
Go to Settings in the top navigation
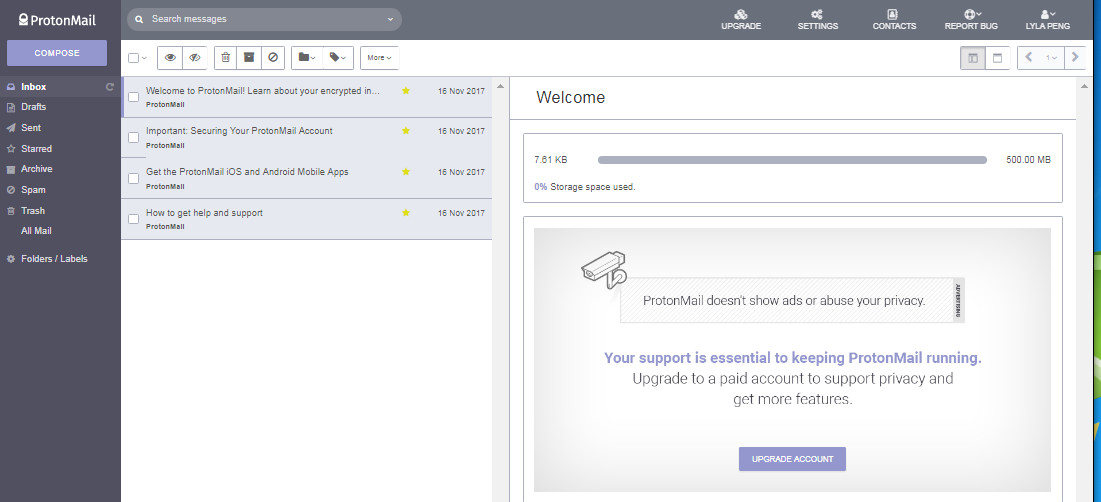[x=817, y=19]
